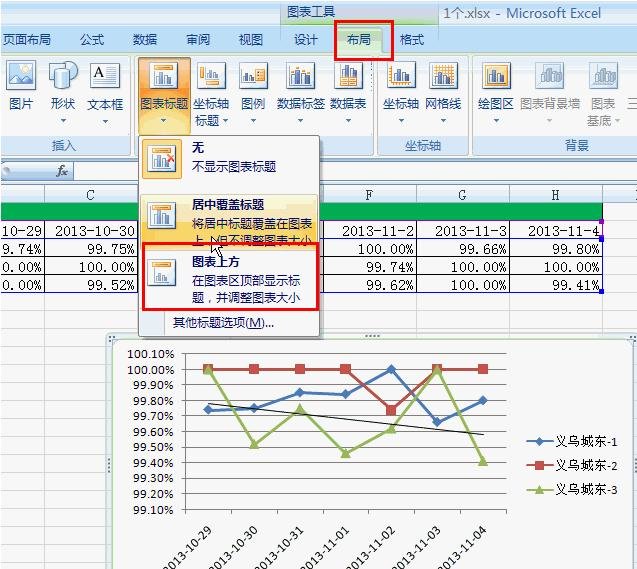Click the 图例 (Legend) button in ribbon
Image resolution: width=637 pixels, height=569 pixels.
click(x=253, y=87)
